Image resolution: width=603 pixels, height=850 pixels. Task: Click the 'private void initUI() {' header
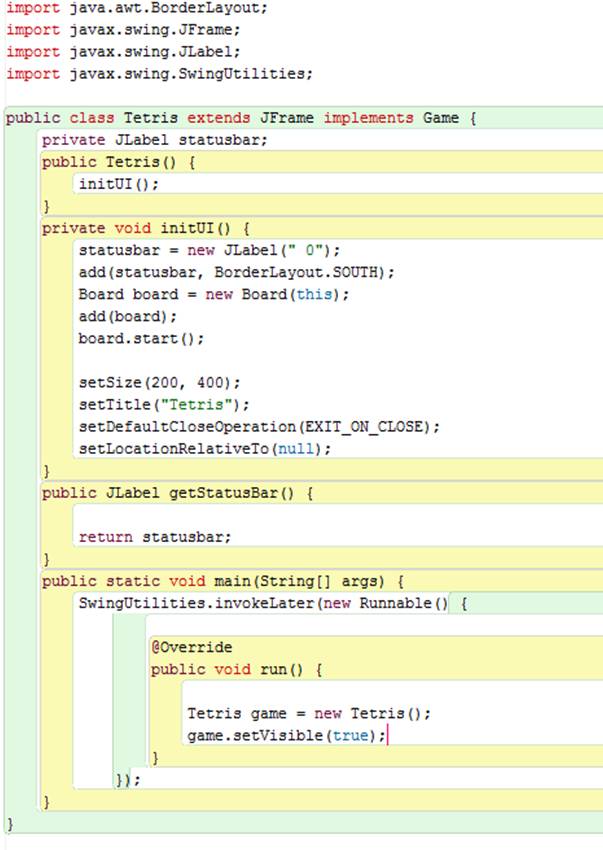point(146,228)
